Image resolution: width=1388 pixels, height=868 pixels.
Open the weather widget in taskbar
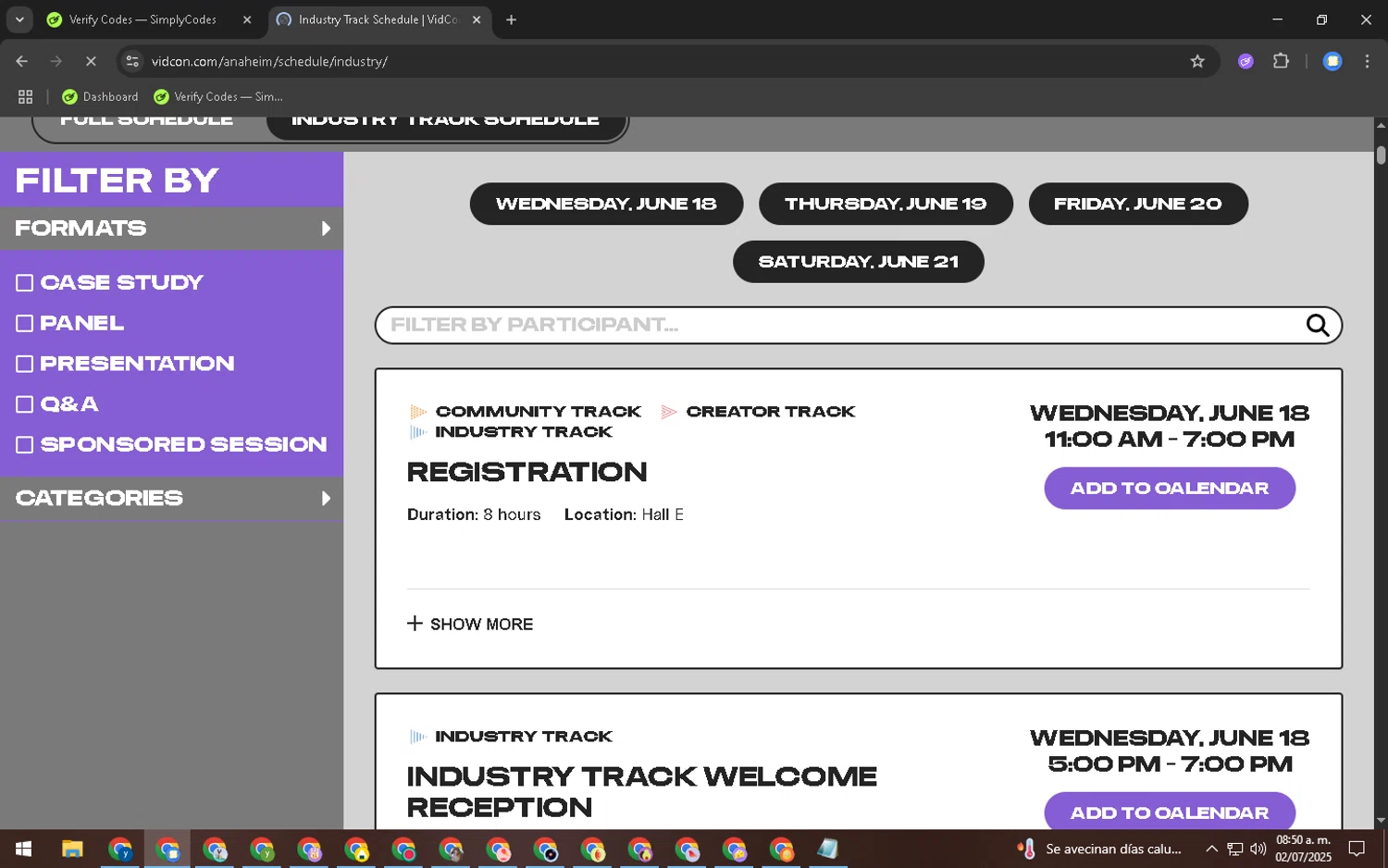coord(1099,849)
